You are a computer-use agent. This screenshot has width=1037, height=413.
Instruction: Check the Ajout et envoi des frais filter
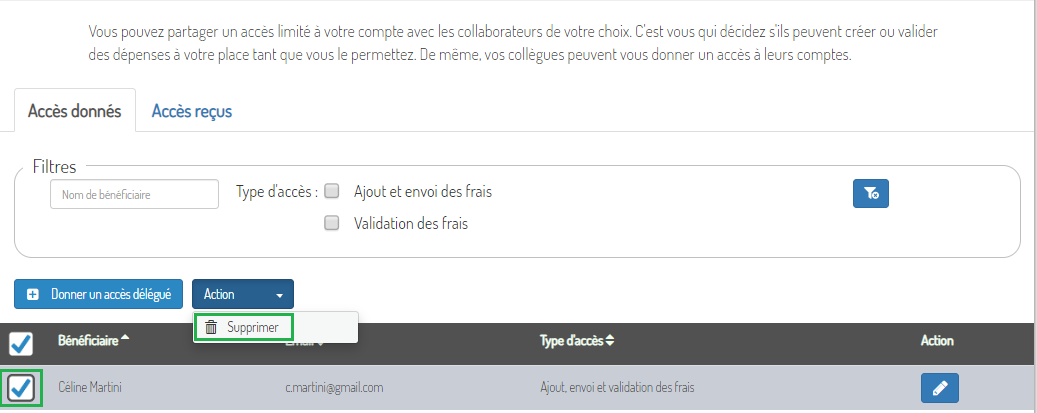332,191
